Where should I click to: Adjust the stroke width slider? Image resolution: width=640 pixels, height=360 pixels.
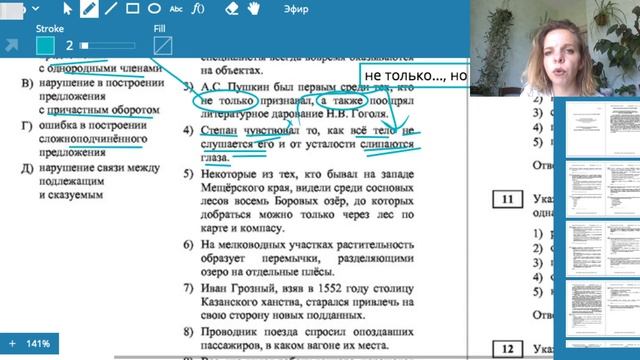[x=108, y=45]
